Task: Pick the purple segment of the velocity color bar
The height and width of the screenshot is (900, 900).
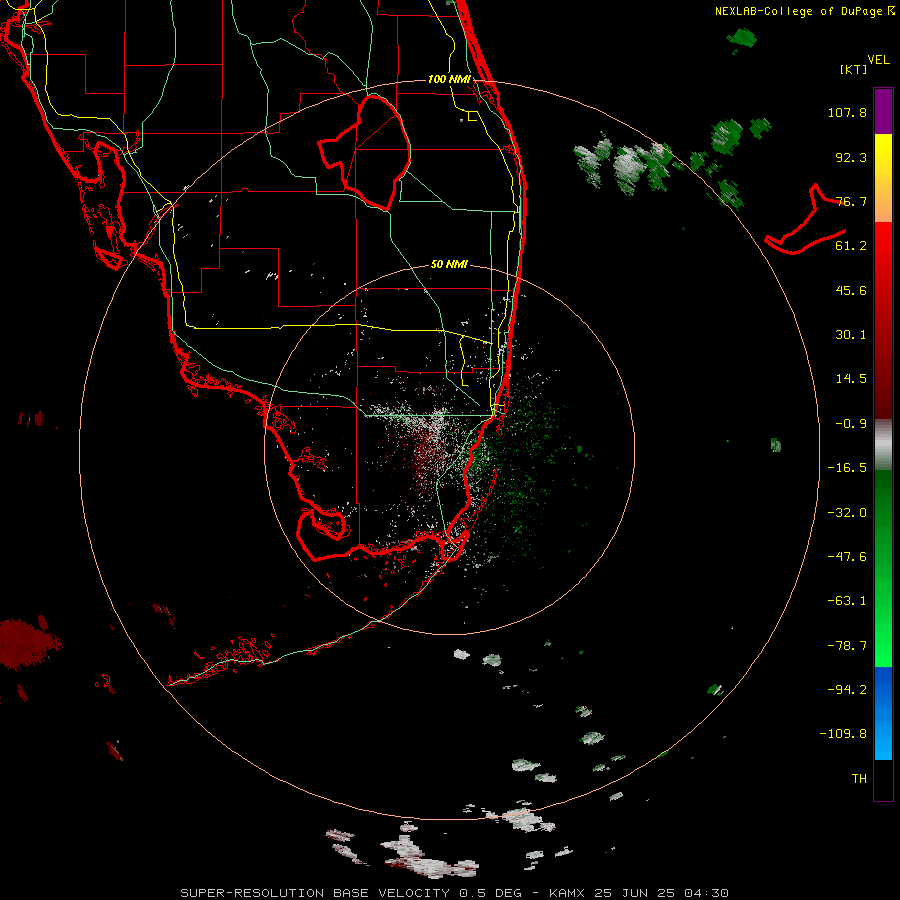Action: (x=883, y=112)
